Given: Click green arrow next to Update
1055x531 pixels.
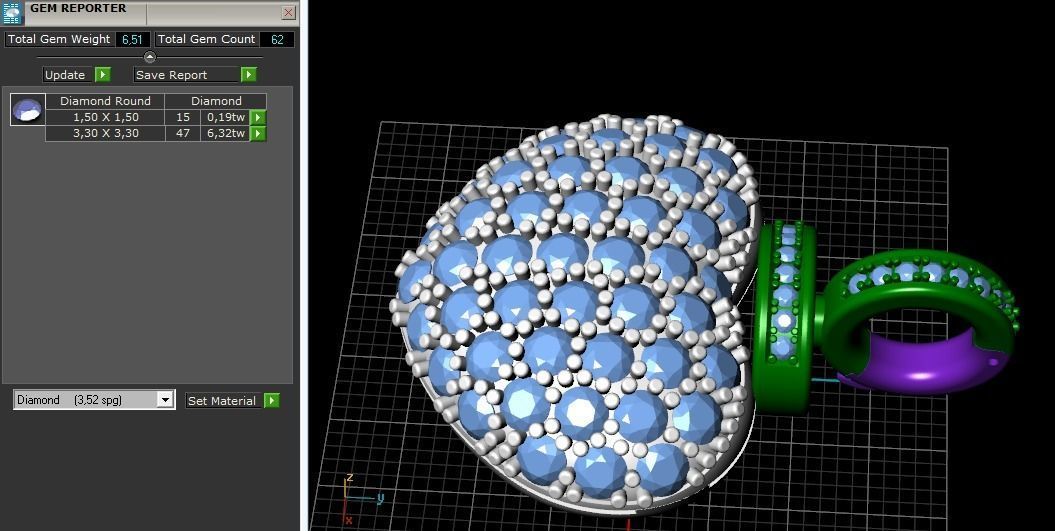Looking at the screenshot, I should [x=102, y=75].
